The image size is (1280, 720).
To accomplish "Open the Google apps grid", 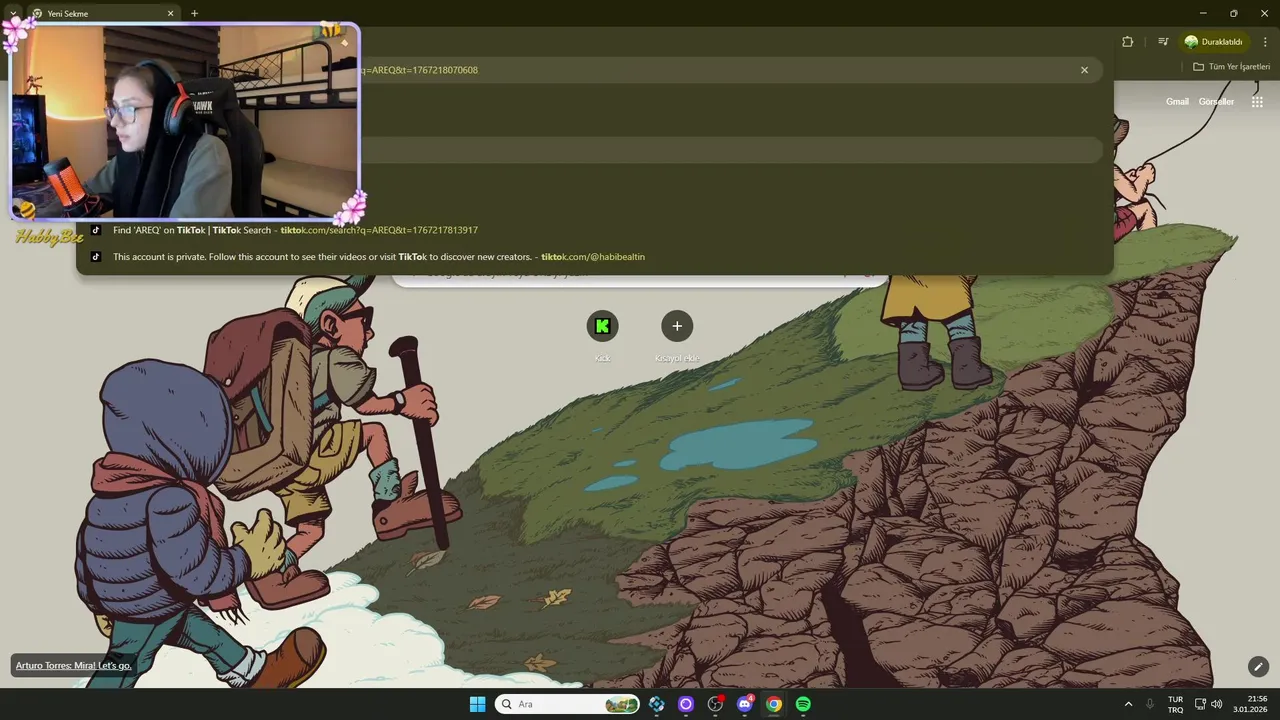I will tap(1257, 102).
